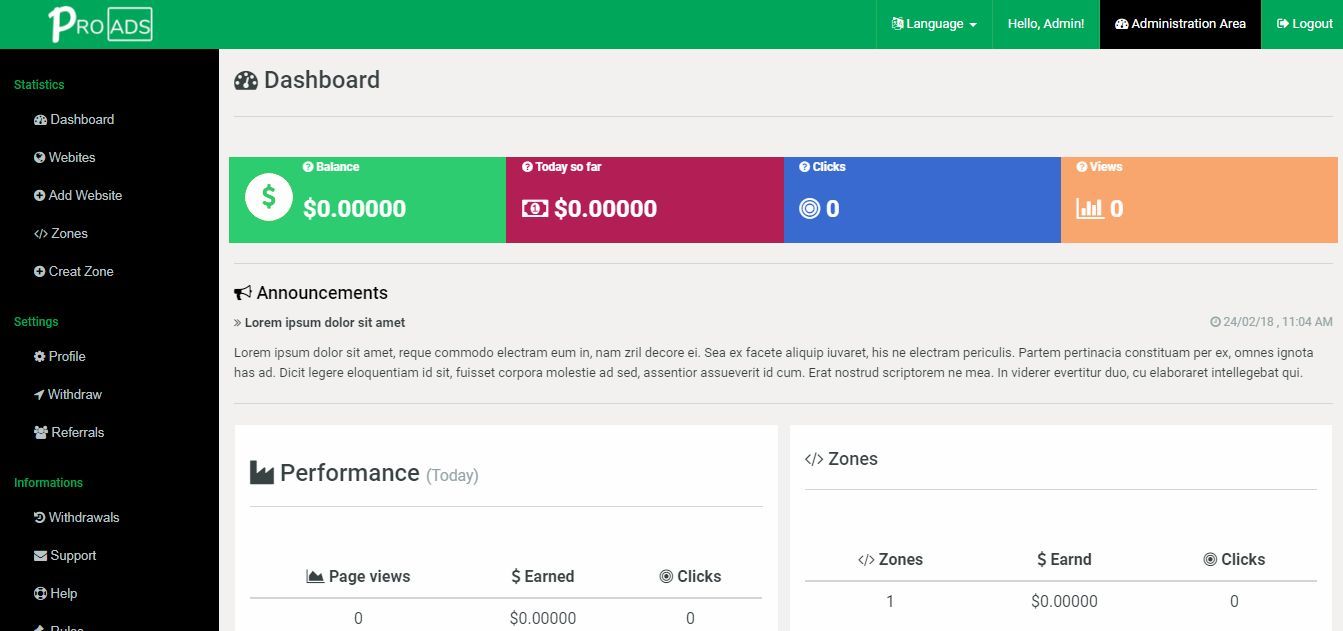Click the Hello, Admin! greeting link
This screenshot has height=631, width=1343.
[x=1046, y=24]
